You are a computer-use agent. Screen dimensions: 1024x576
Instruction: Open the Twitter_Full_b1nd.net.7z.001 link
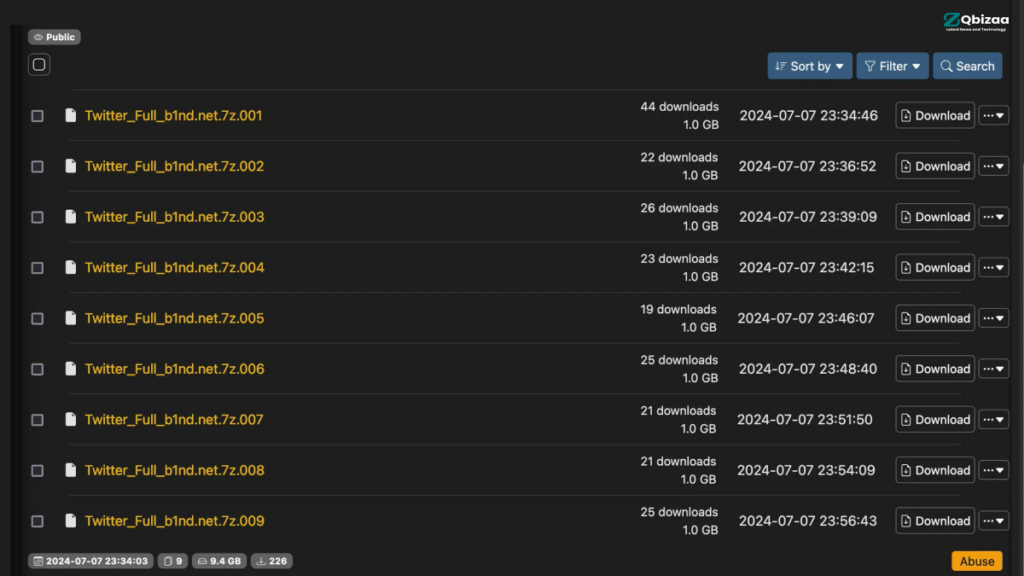coord(173,116)
